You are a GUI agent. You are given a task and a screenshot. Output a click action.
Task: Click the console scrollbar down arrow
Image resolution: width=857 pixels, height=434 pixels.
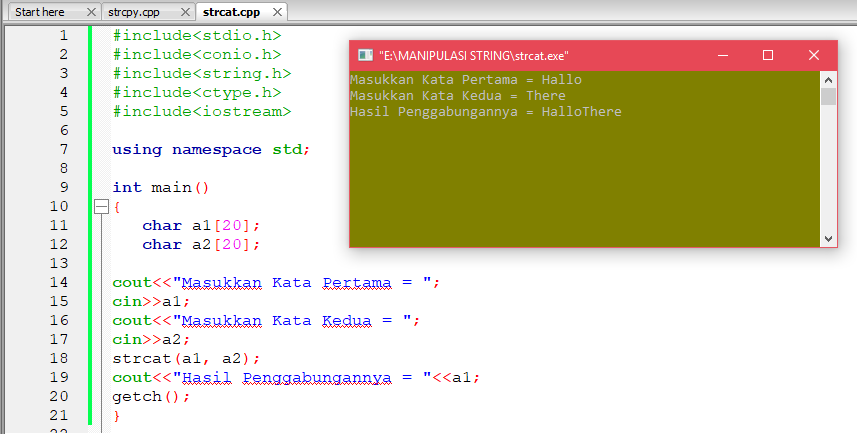coord(829,239)
